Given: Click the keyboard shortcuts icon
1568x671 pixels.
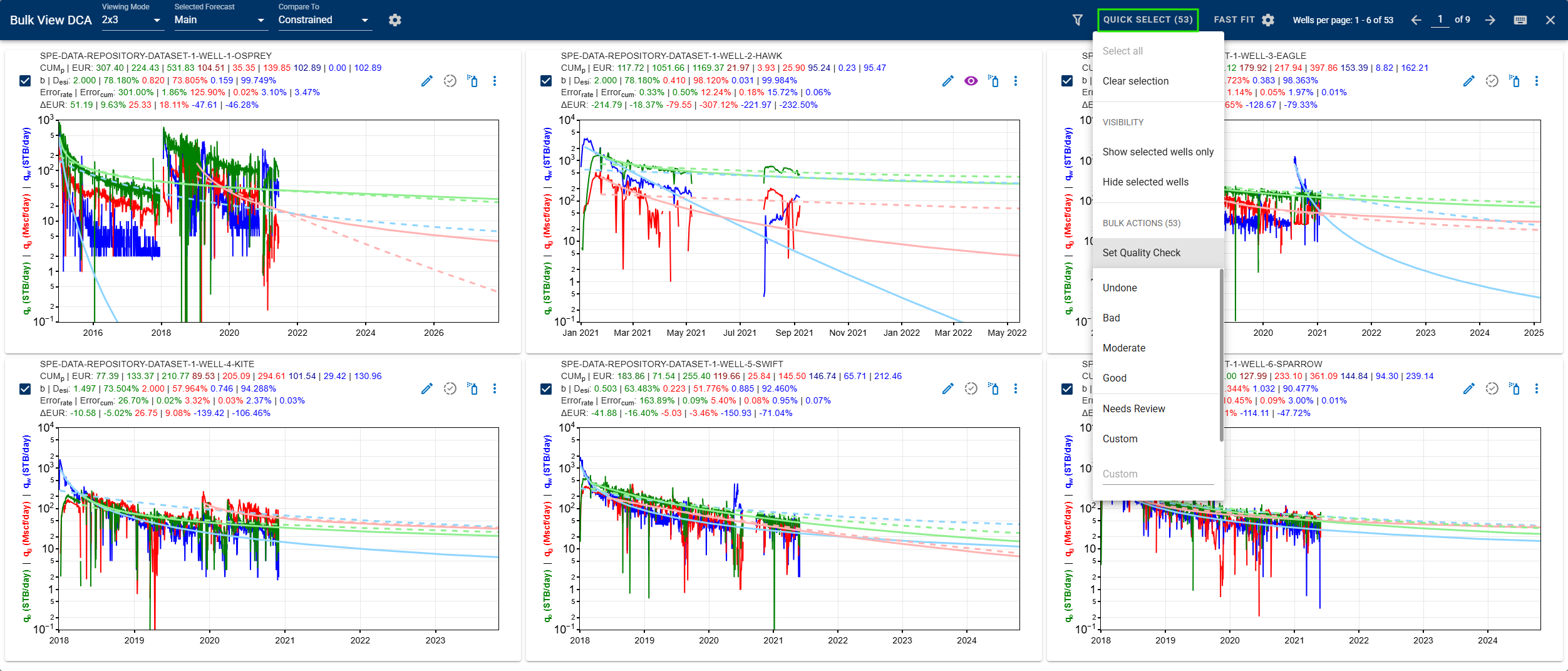Looking at the screenshot, I should point(1520,19).
